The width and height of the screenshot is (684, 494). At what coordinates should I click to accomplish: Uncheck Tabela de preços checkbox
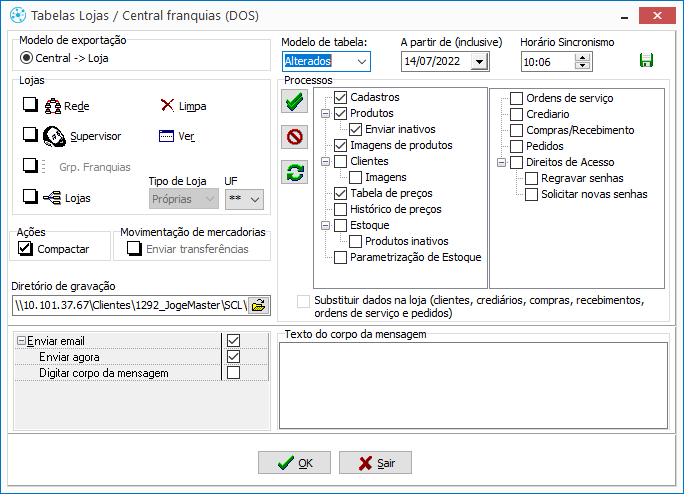[341, 193]
